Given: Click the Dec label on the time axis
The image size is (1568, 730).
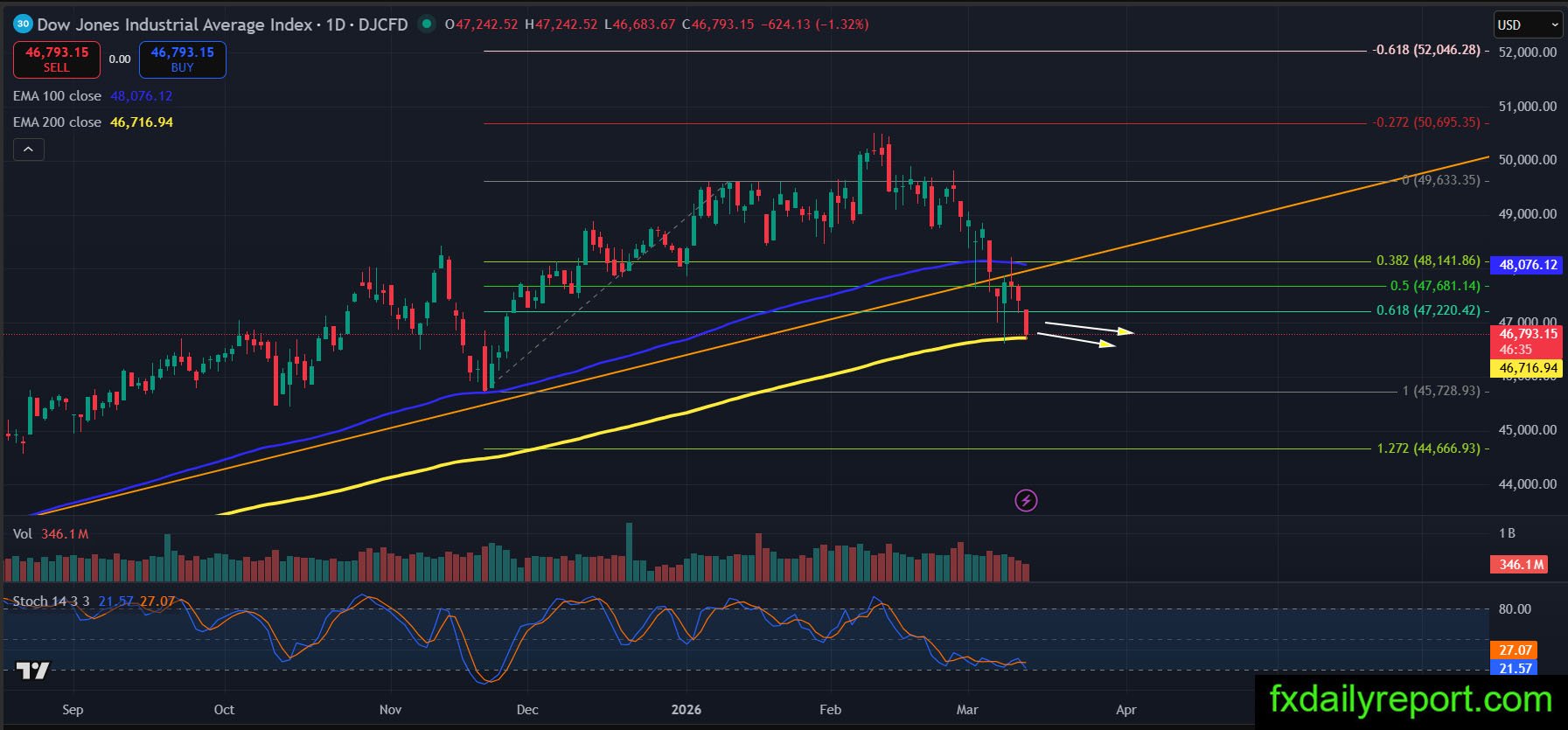Looking at the screenshot, I should coord(527,710).
